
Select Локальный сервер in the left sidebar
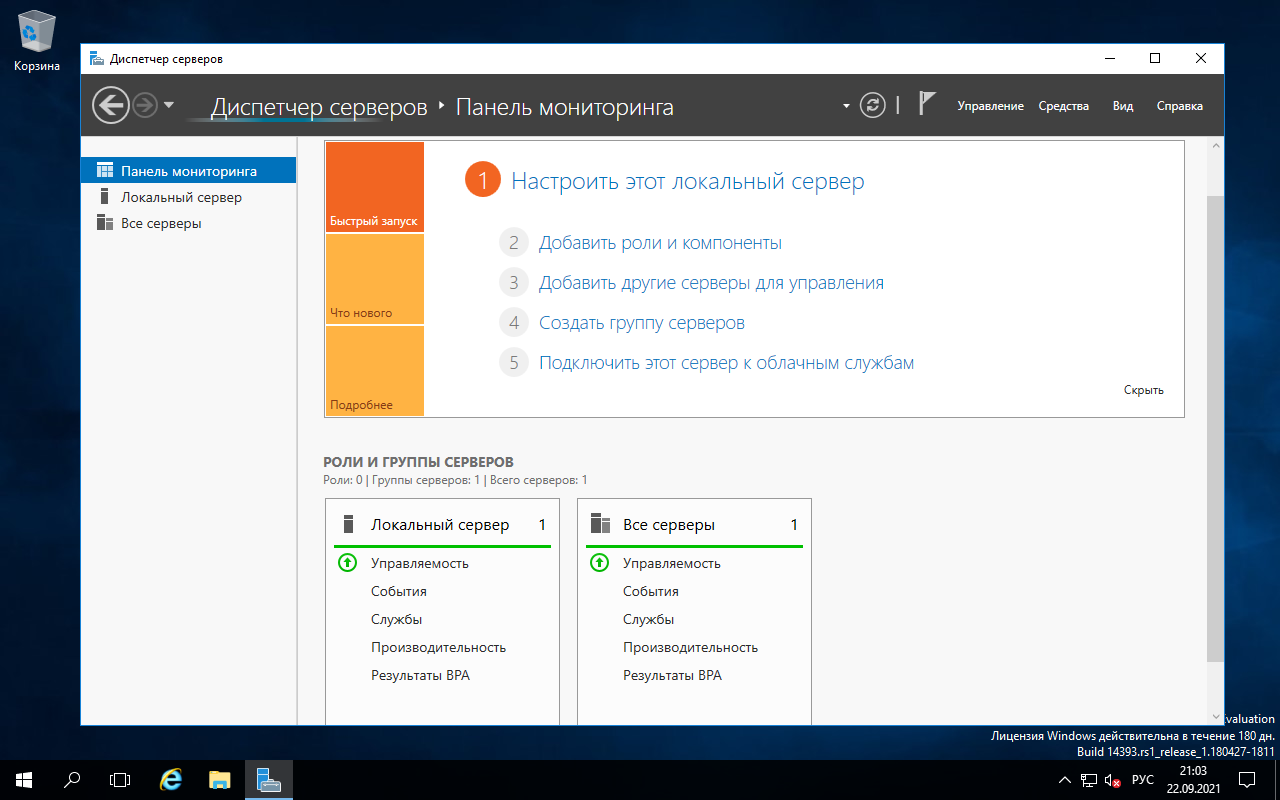click(189, 197)
